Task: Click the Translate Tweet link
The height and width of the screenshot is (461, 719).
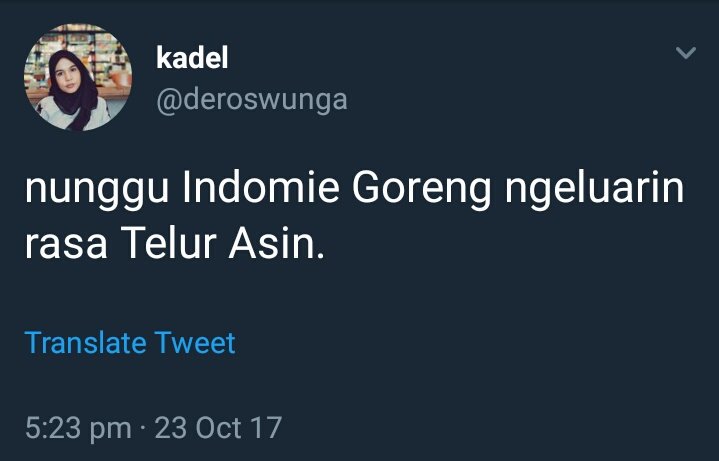Action: coord(130,343)
